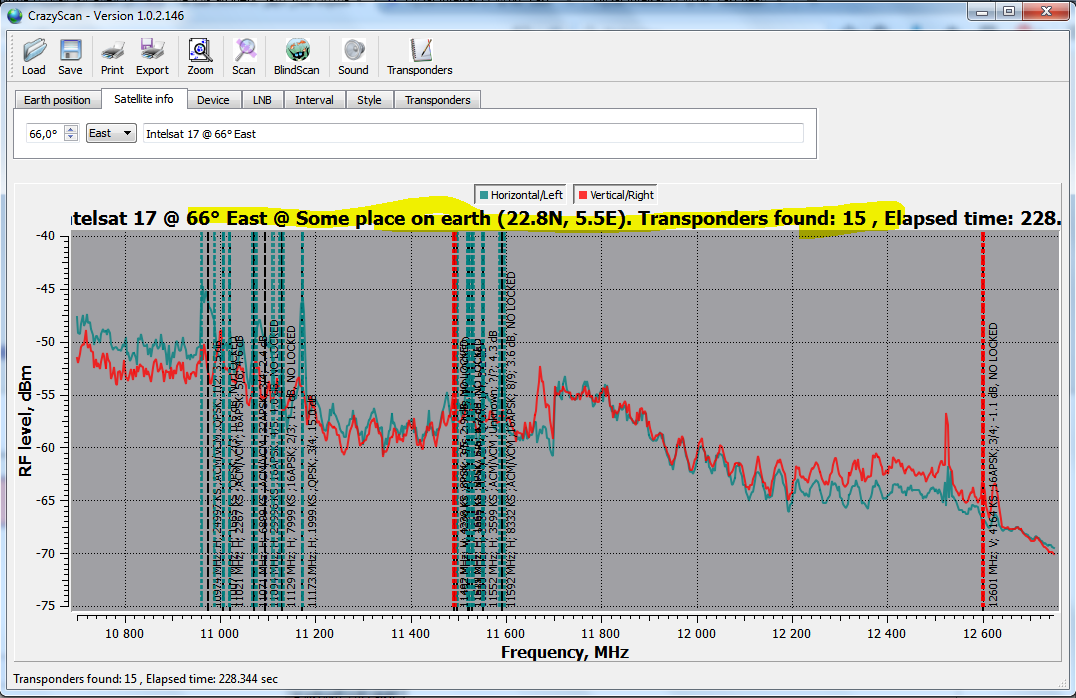Toggle Vertical/Right legend series
The width and height of the screenshot is (1076, 698).
614,195
